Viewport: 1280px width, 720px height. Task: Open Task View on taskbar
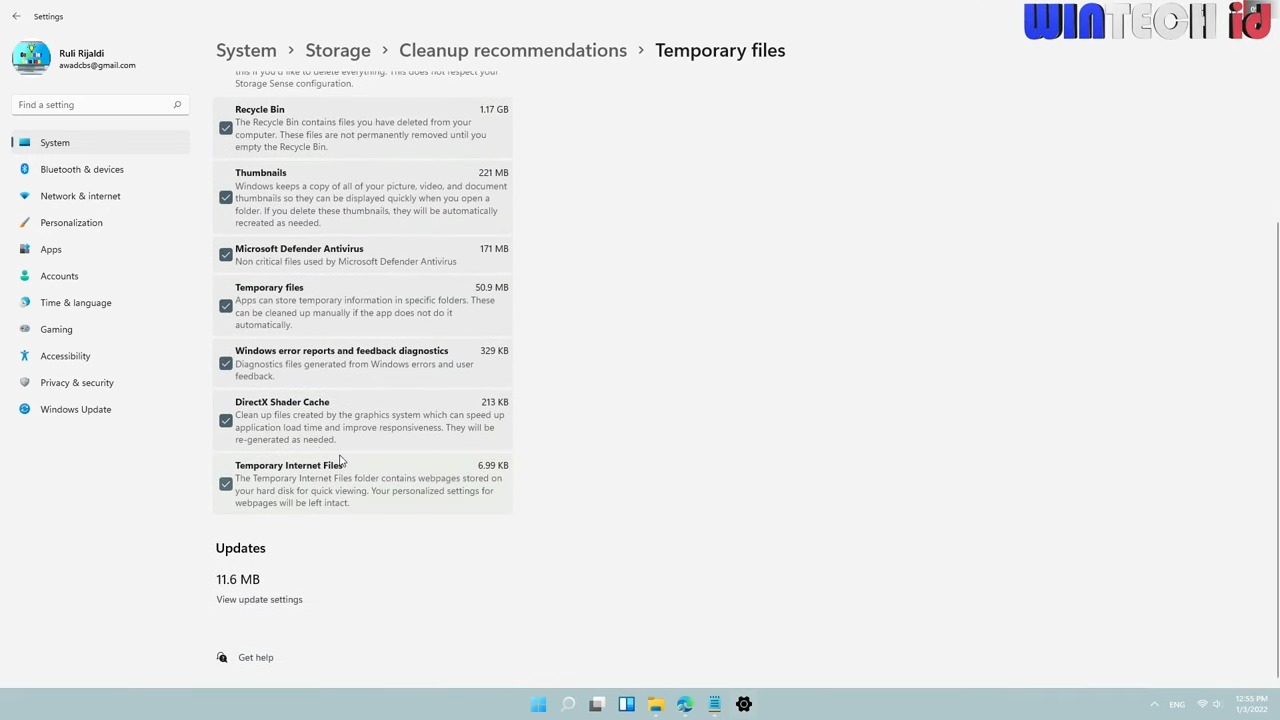pyautogui.click(x=597, y=704)
